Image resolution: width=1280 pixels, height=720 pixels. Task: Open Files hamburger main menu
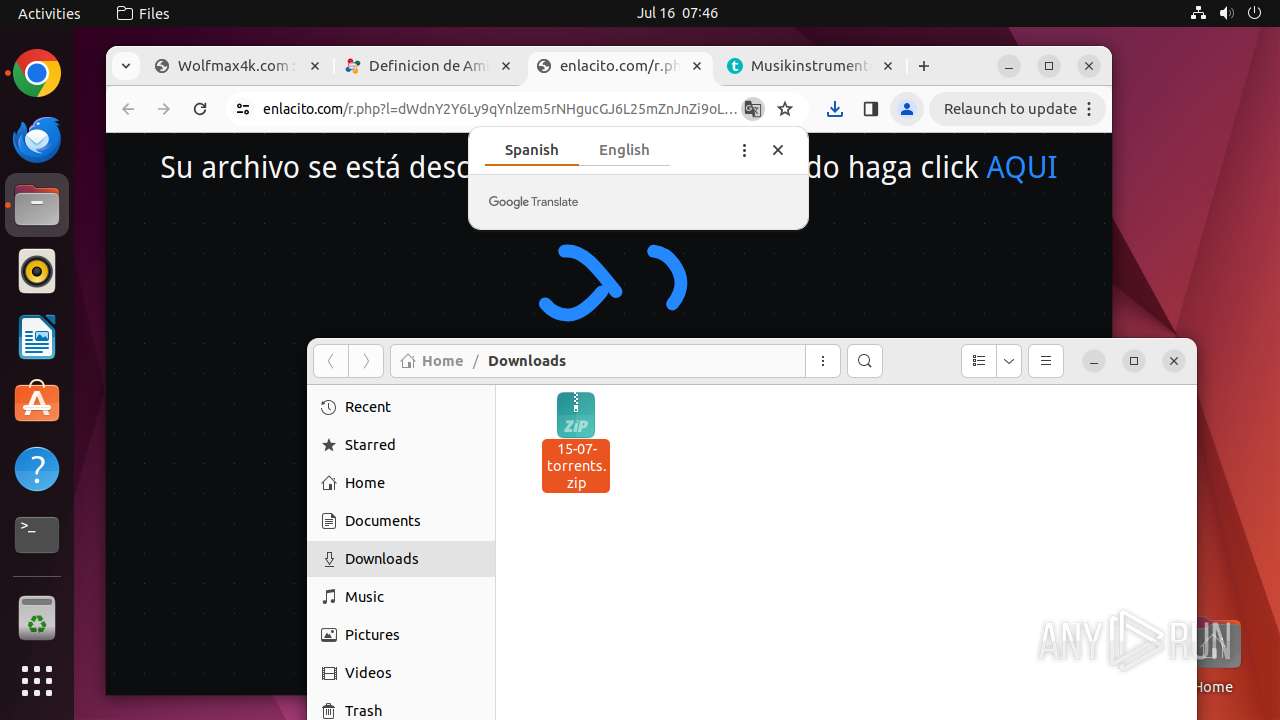pyautogui.click(x=1046, y=361)
